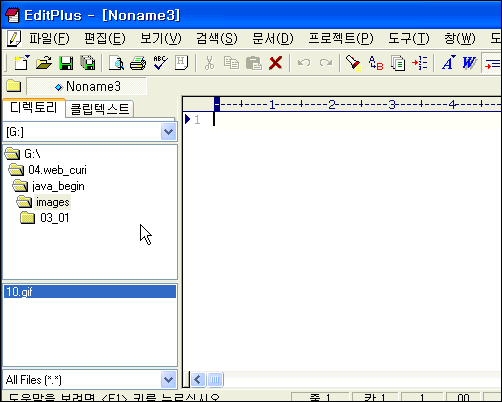
Task: Click the line number 1 margin
Action: click(197, 119)
